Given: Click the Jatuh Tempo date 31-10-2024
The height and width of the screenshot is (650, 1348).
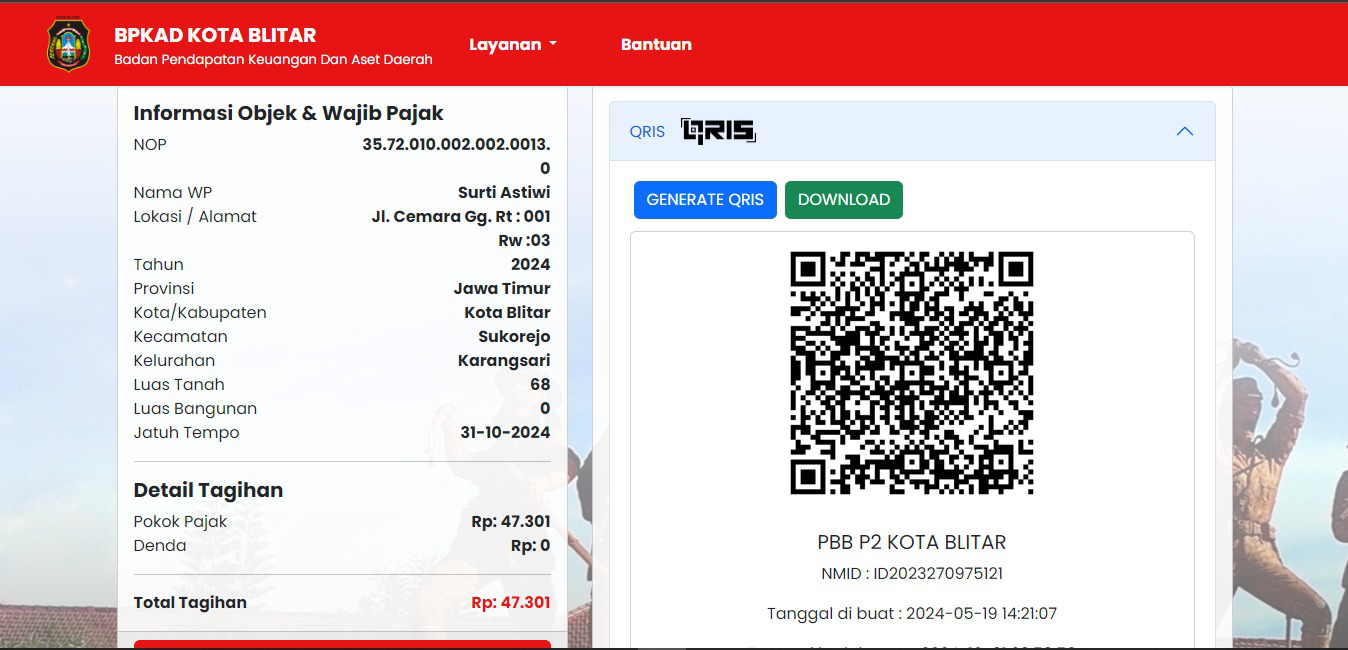Looking at the screenshot, I should tap(505, 432).
